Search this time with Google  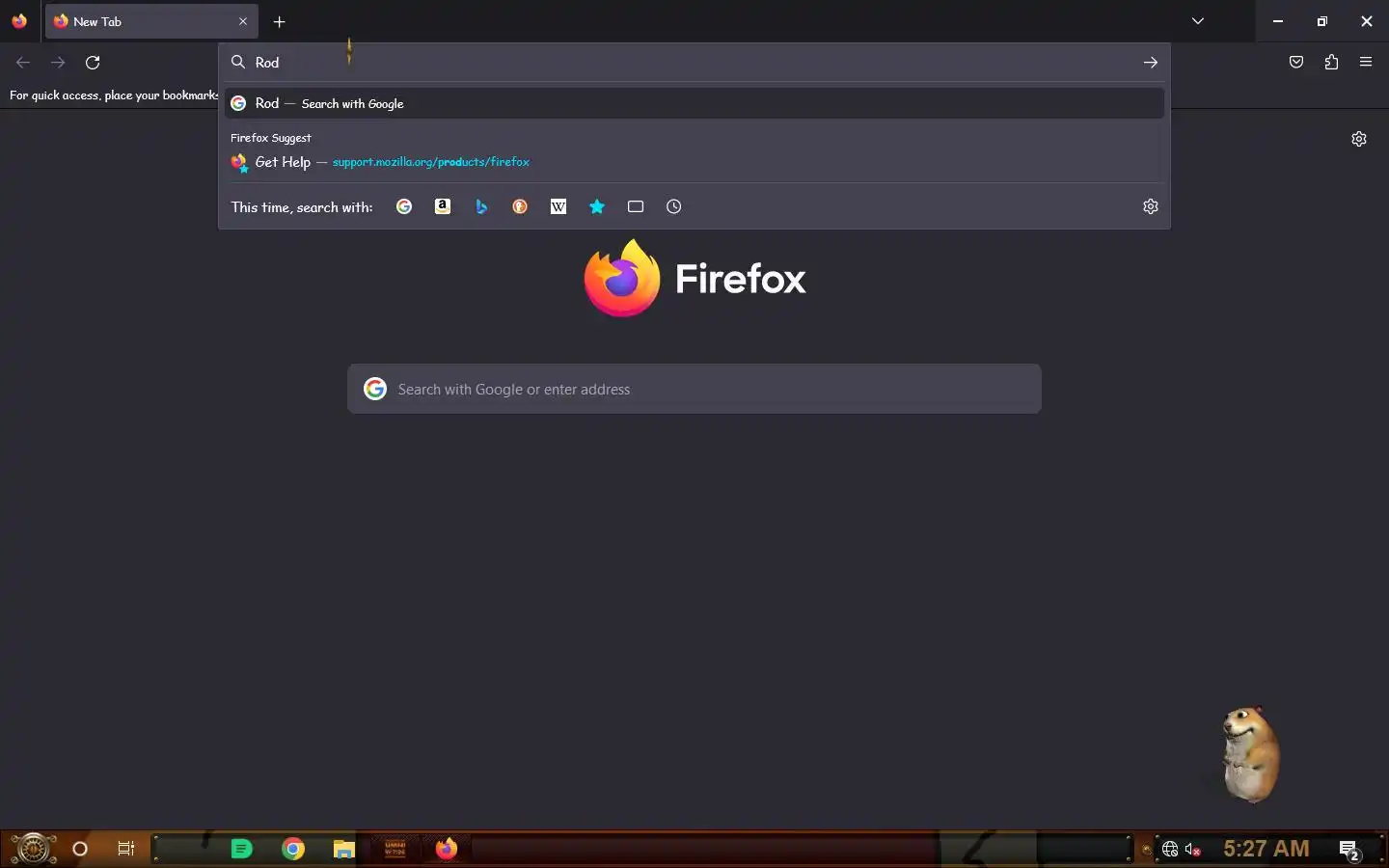click(x=404, y=206)
